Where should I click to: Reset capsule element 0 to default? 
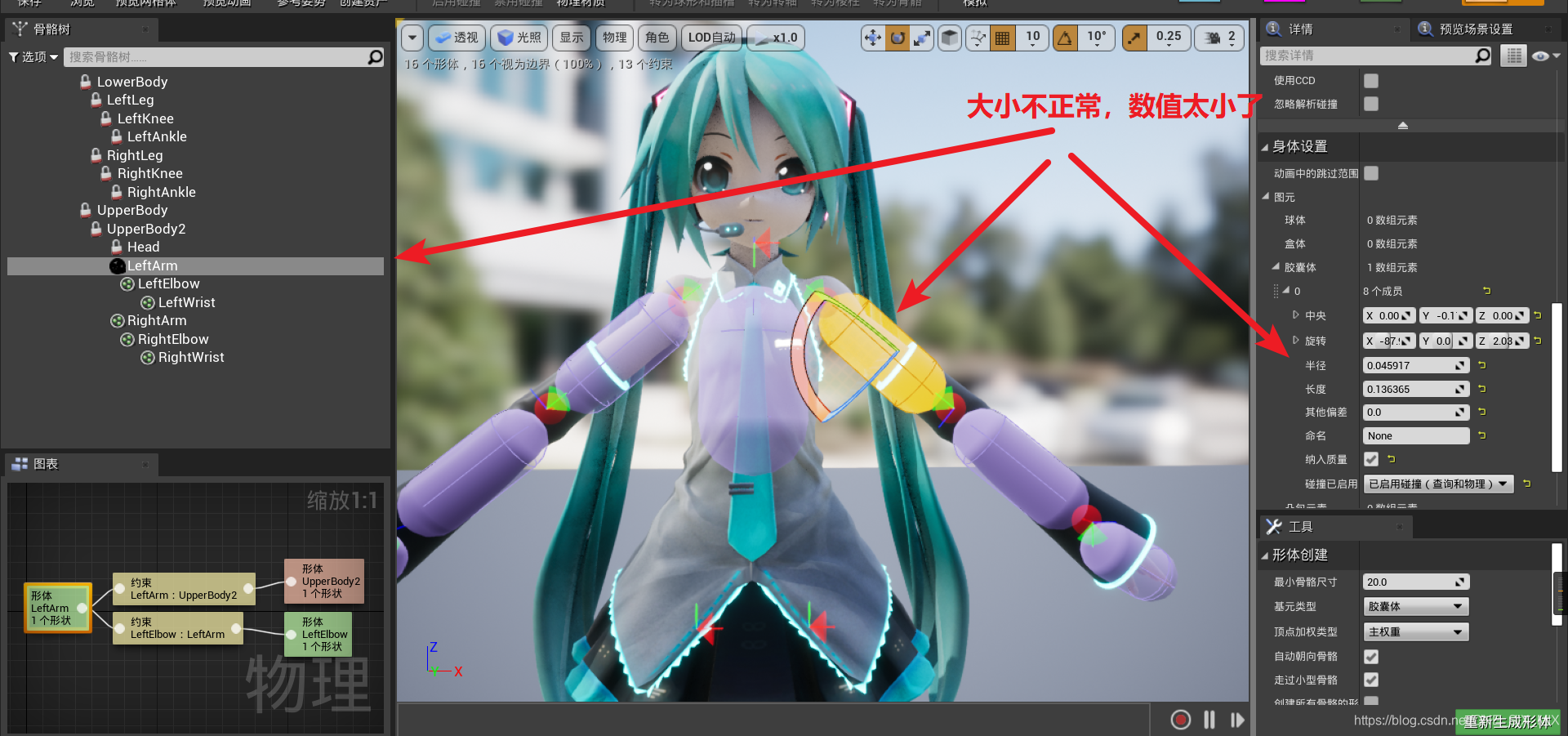1486,291
